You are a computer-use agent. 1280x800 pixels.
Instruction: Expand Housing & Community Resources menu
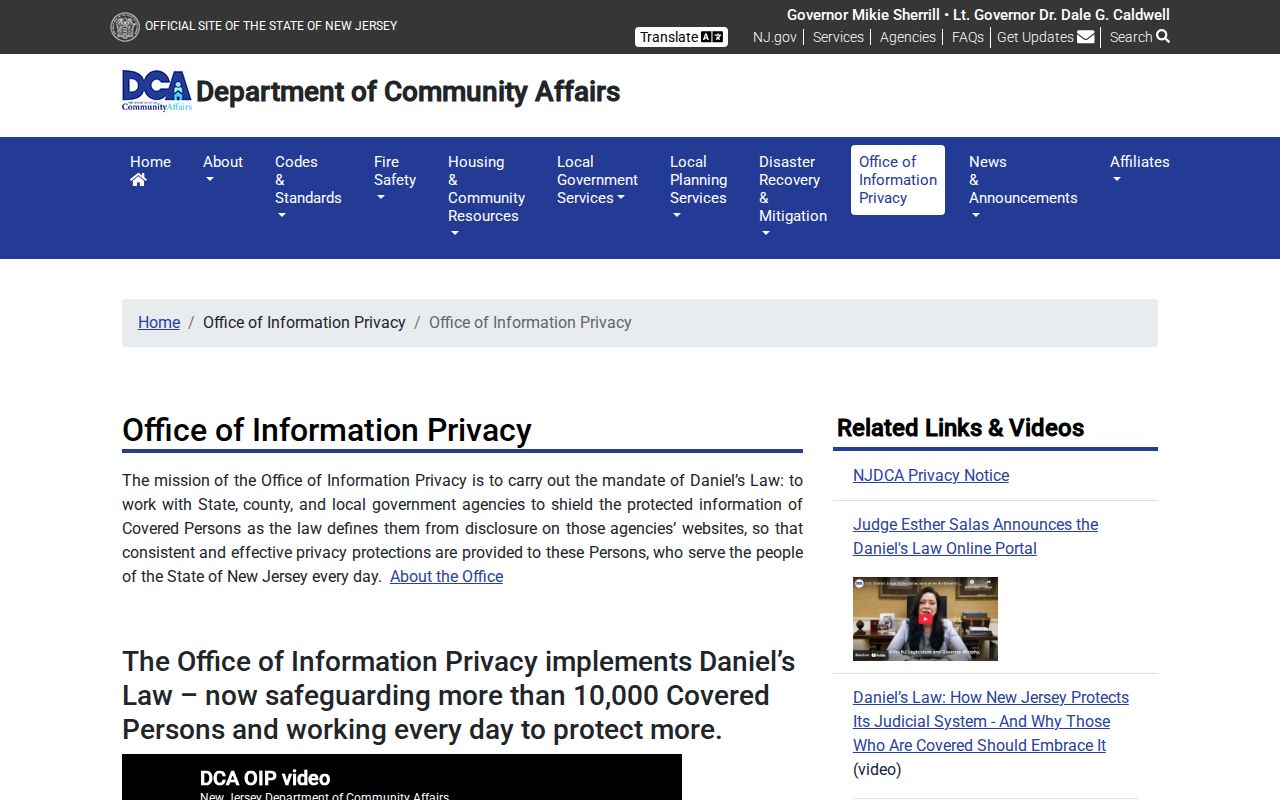486,197
